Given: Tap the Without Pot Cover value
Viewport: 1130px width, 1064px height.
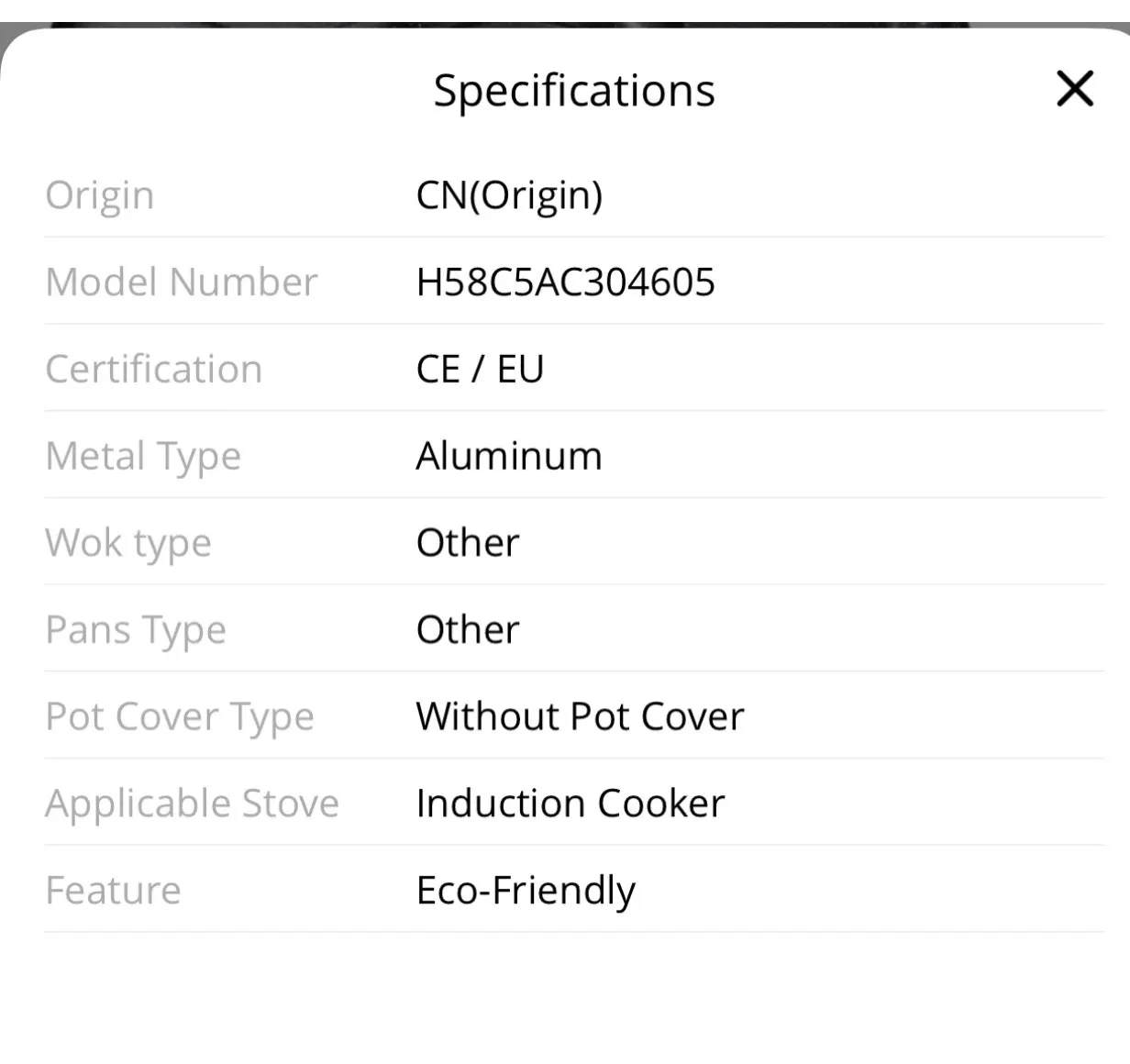Looking at the screenshot, I should pyautogui.click(x=580, y=716).
